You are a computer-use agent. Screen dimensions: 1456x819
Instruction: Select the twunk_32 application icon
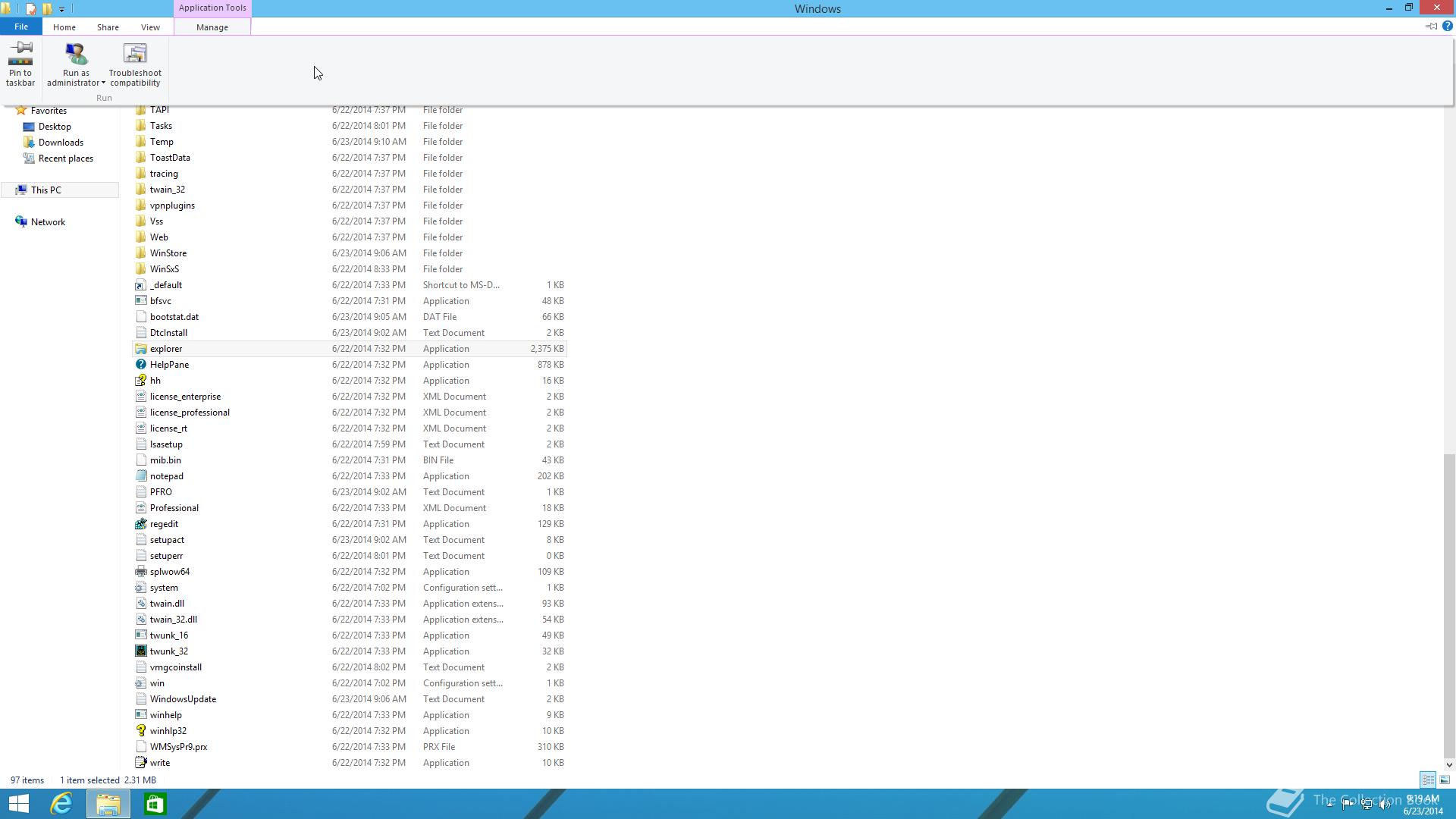coord(140,651)
